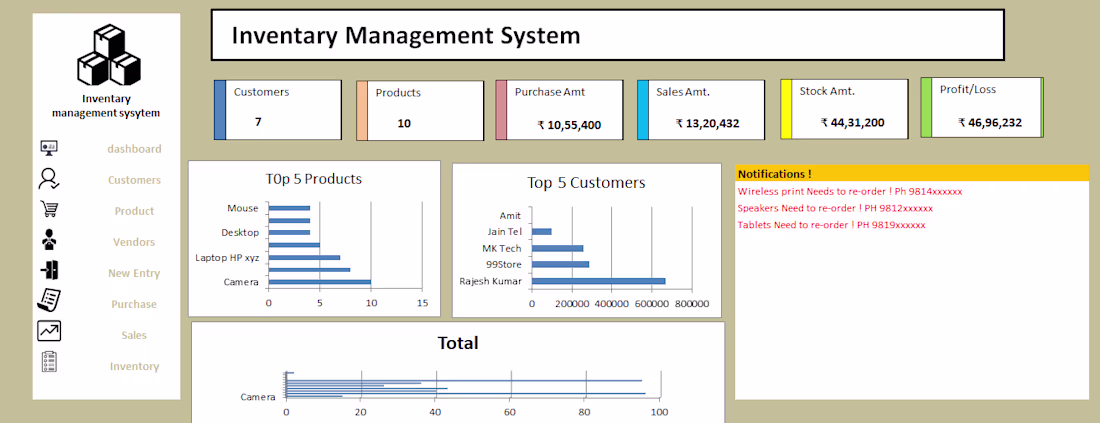The width and height of the screenshot is (1100, 423).
Task: Select the Vendors menu item
Action: (x=134, y=242)
